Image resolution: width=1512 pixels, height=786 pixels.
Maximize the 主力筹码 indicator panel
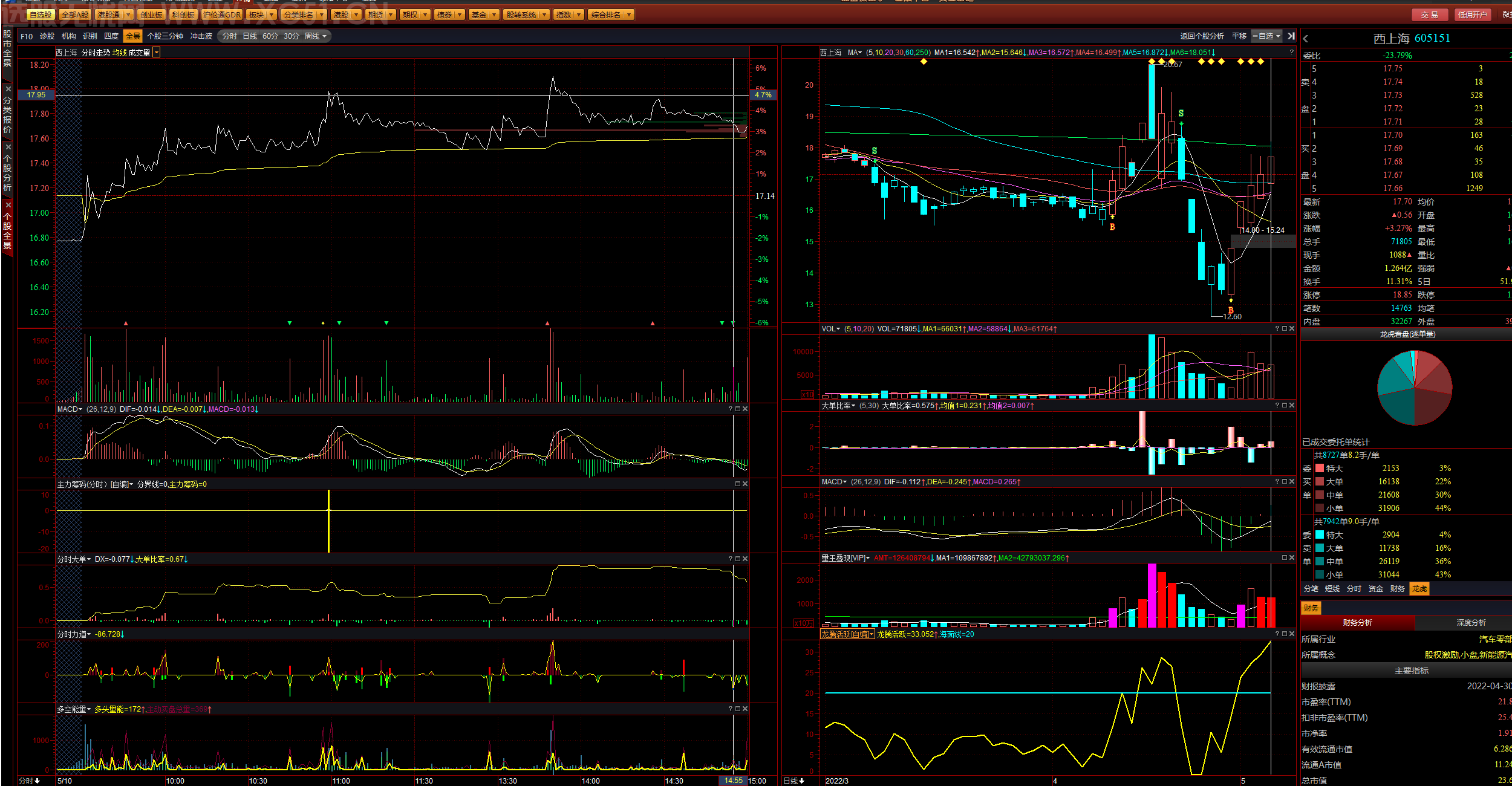tap(738, 484)
